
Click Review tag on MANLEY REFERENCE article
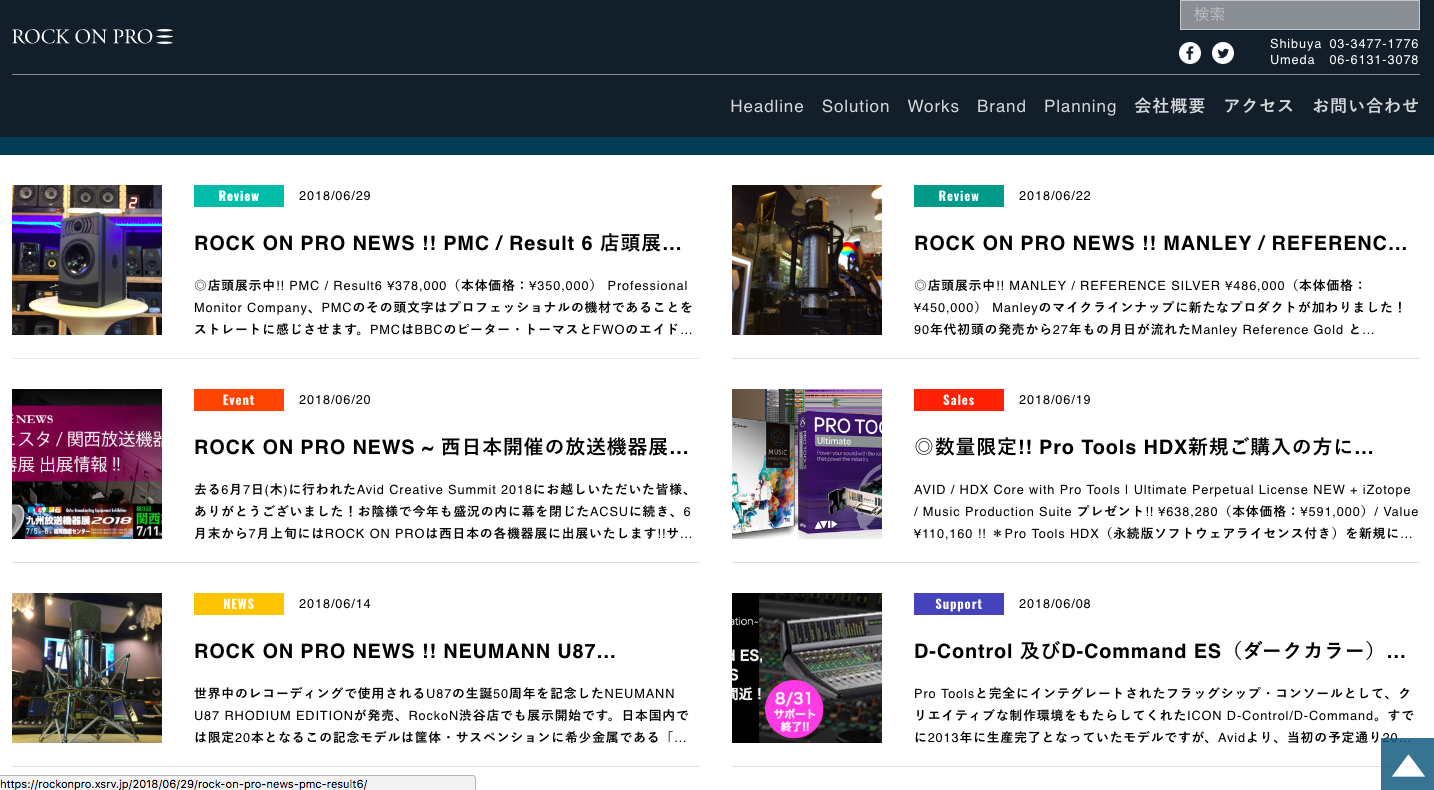[959, 196]
